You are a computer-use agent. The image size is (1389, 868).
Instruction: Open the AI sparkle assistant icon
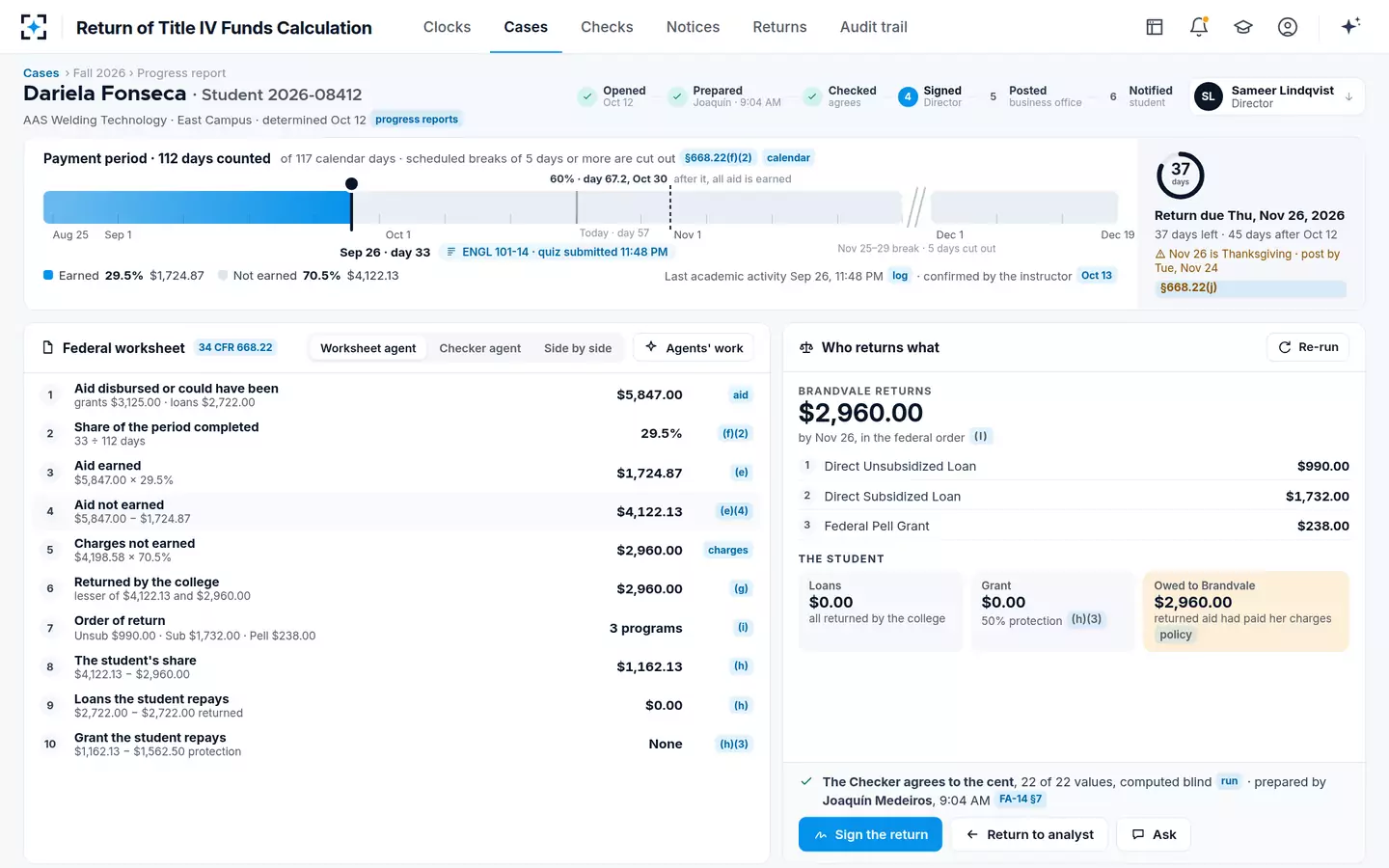coord(1350,26)
